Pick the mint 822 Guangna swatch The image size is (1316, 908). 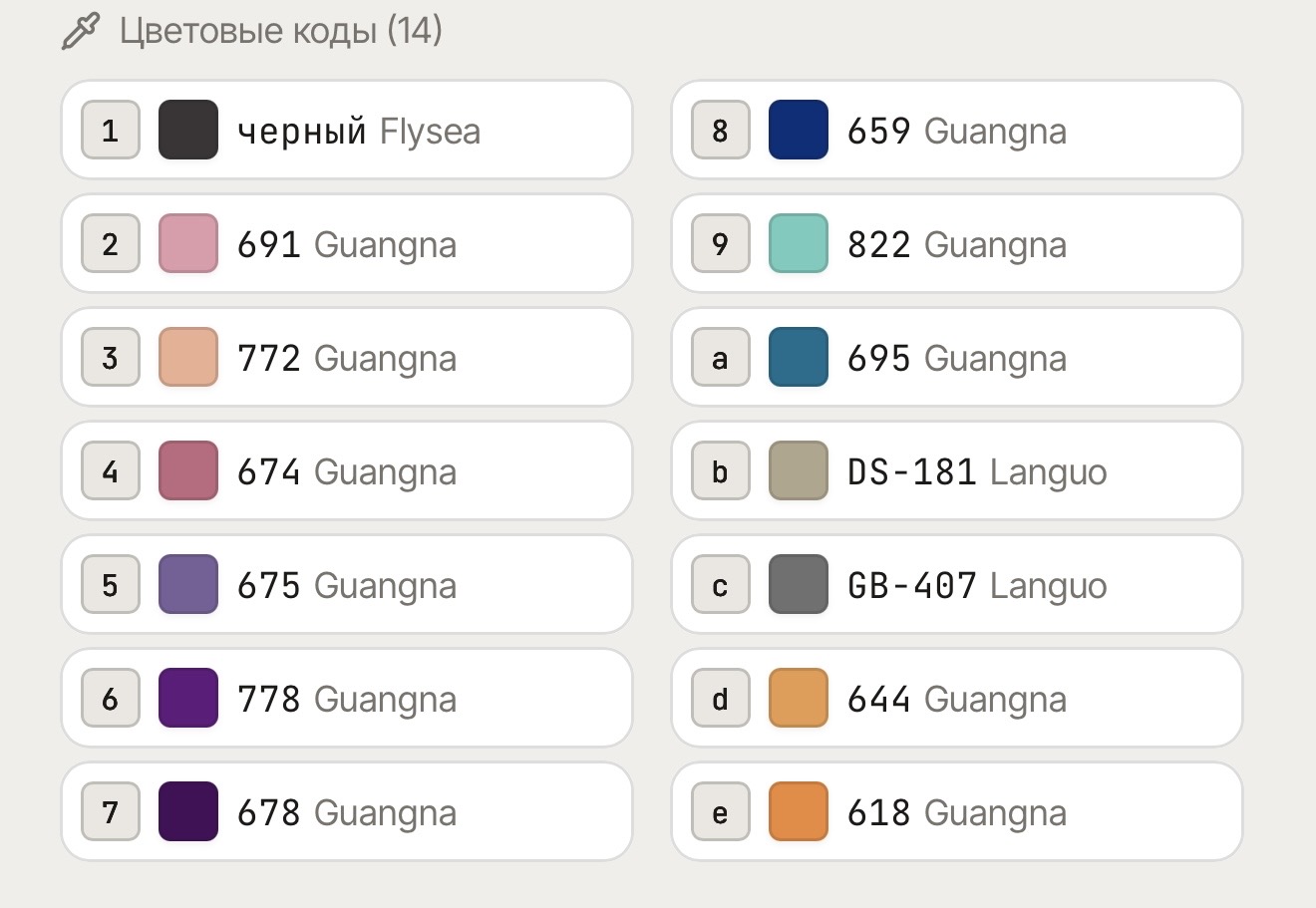tap(799, 243)
